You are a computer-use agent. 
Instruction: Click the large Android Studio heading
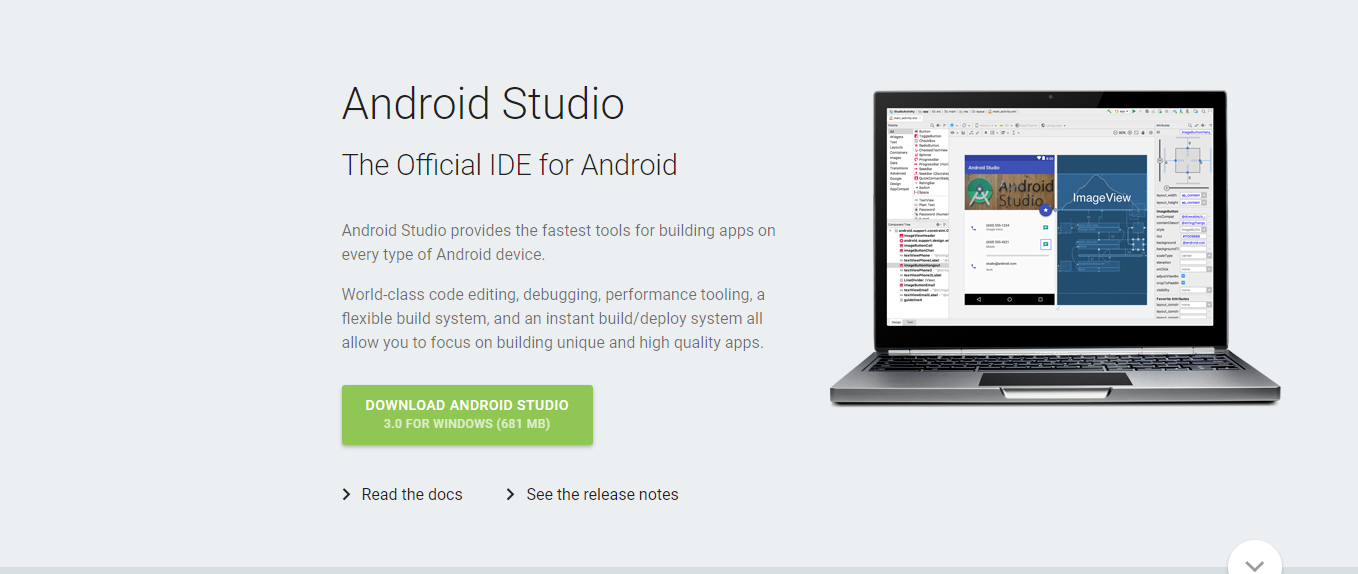(x=483, y=104)
